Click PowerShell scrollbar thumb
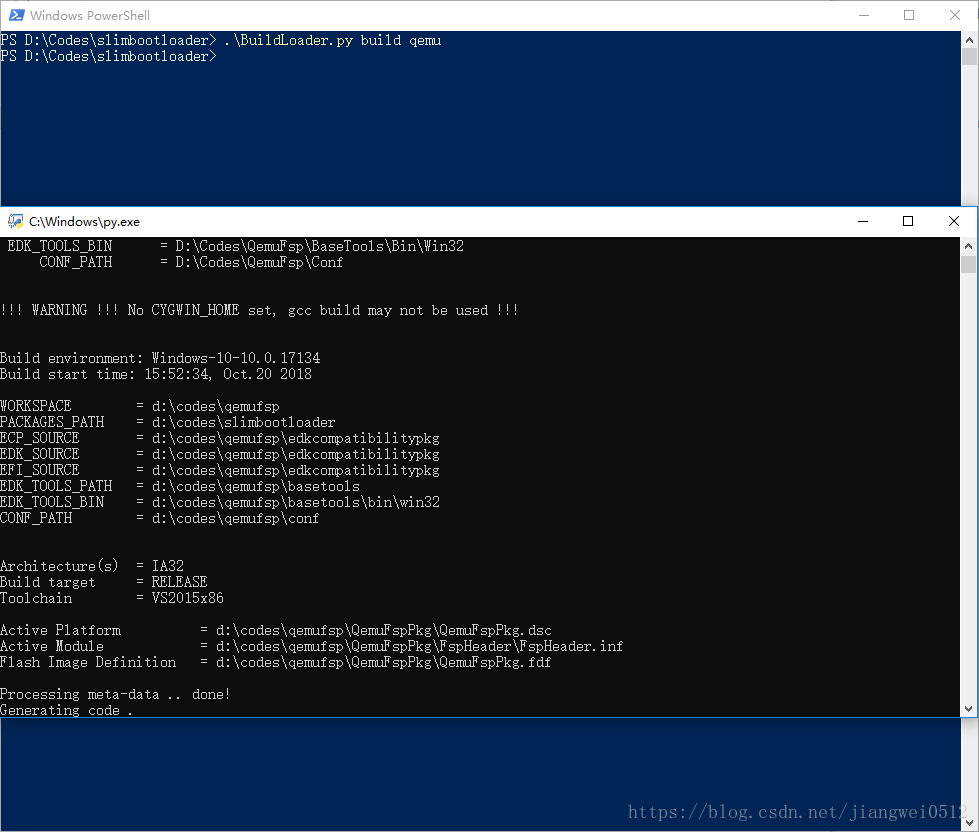Image resolution: width=979 pixels, height=832 pixels. 969,56
